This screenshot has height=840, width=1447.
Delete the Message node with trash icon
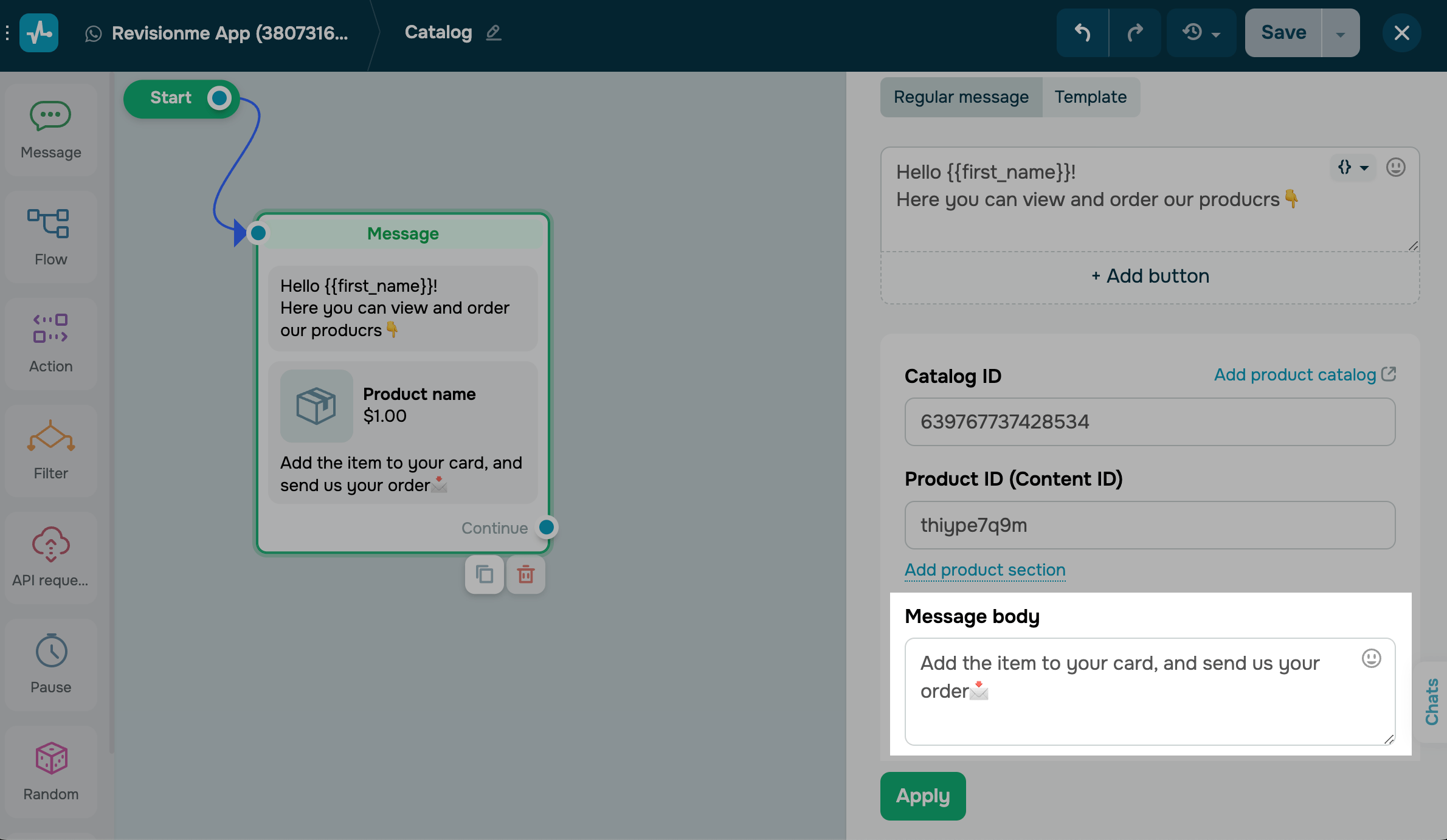point(525,574)
